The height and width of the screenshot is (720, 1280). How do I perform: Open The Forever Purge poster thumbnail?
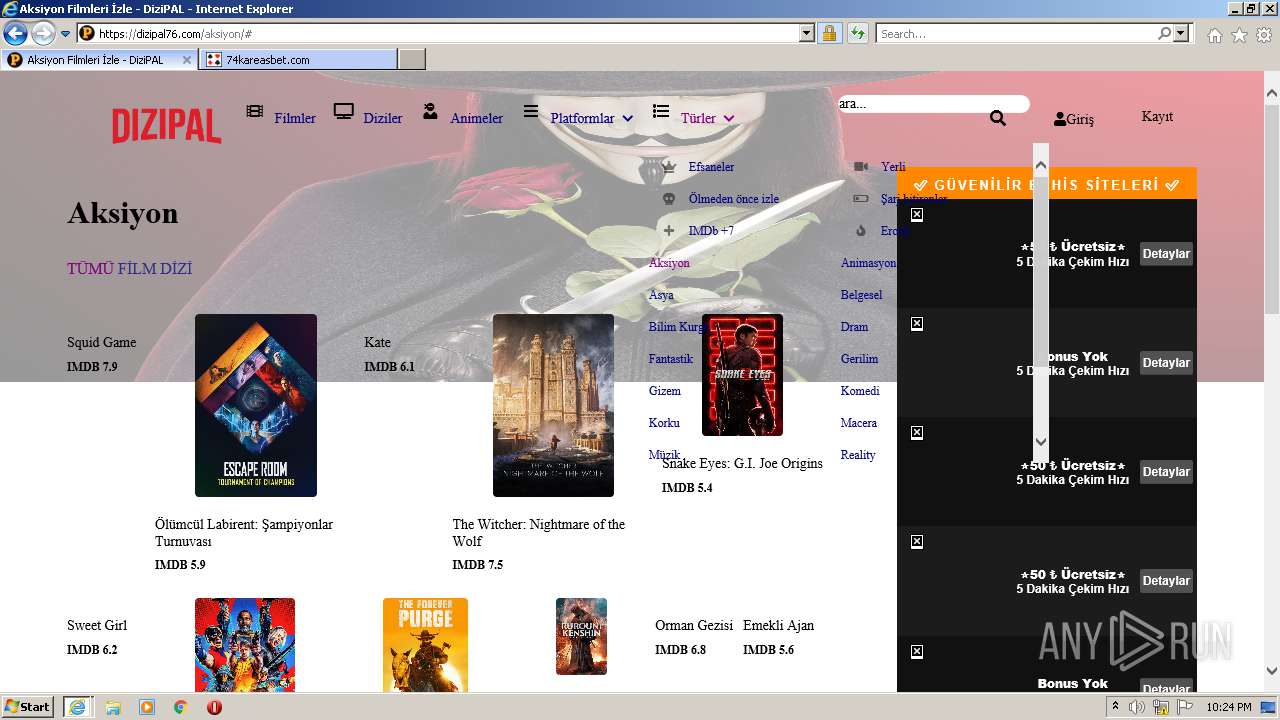(x=425, y=645)
